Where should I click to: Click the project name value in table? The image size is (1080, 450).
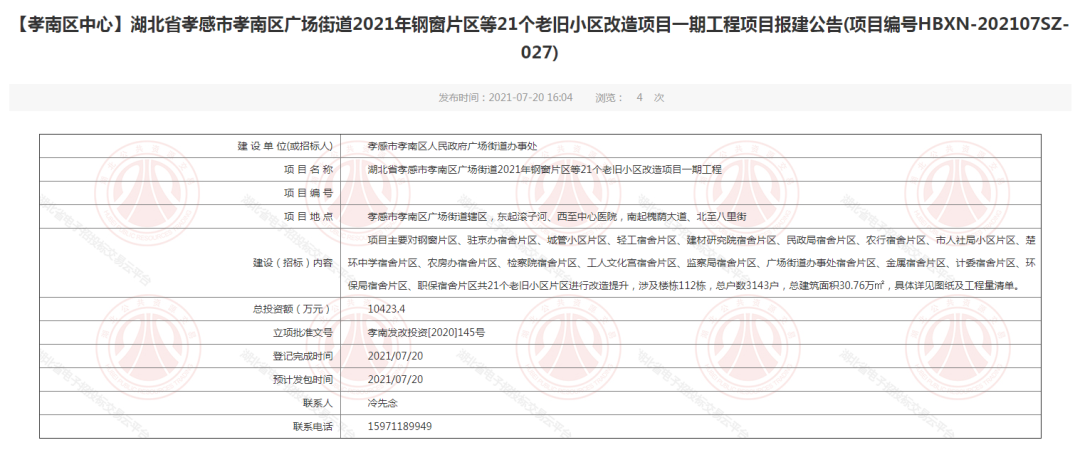(x=544, y=169)
